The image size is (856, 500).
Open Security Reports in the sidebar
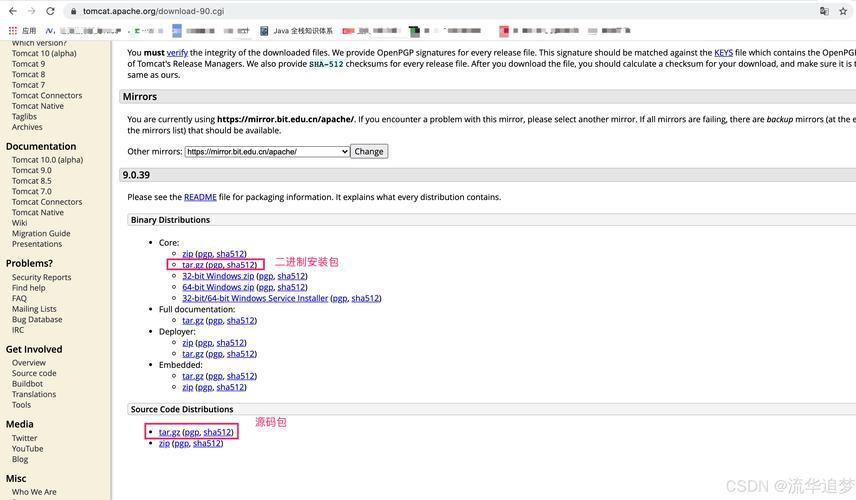point(41,277)
